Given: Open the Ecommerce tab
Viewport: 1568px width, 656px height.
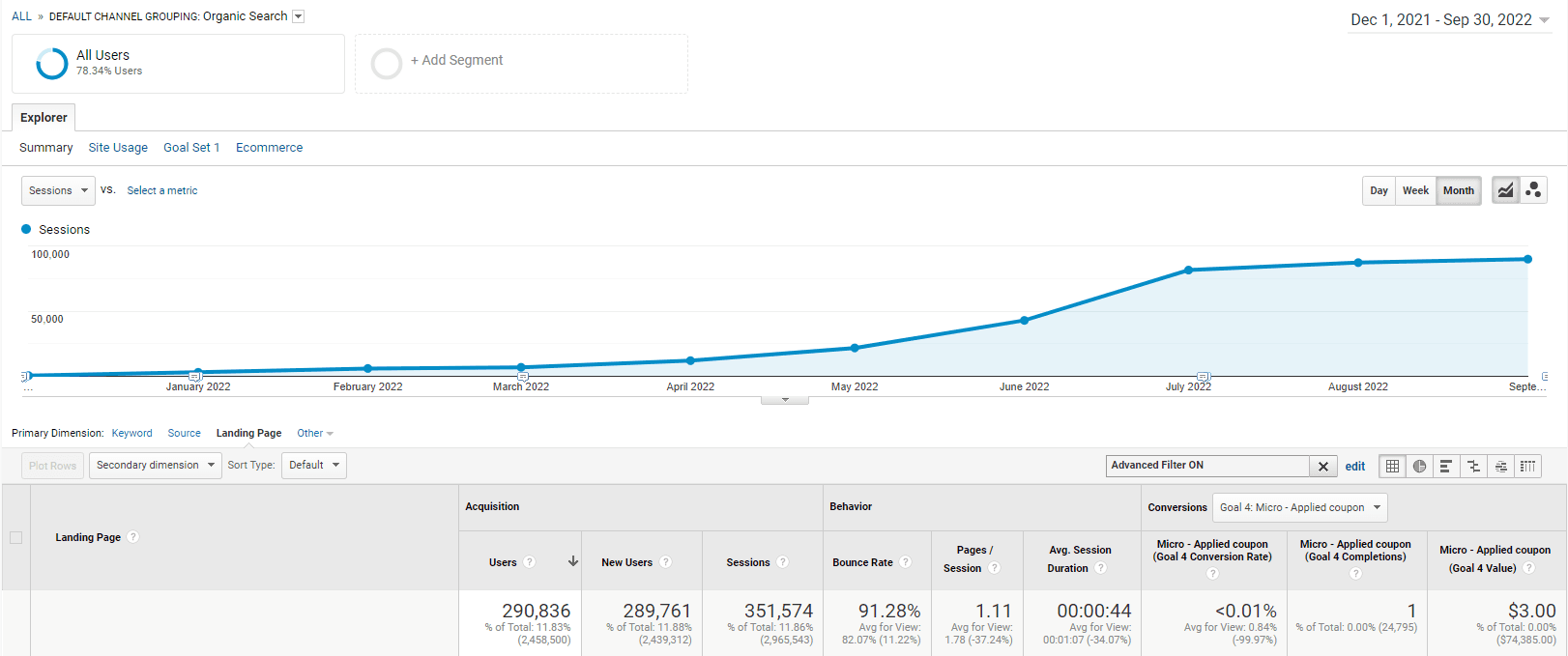Looking at the screenshot, I should 269,148.
